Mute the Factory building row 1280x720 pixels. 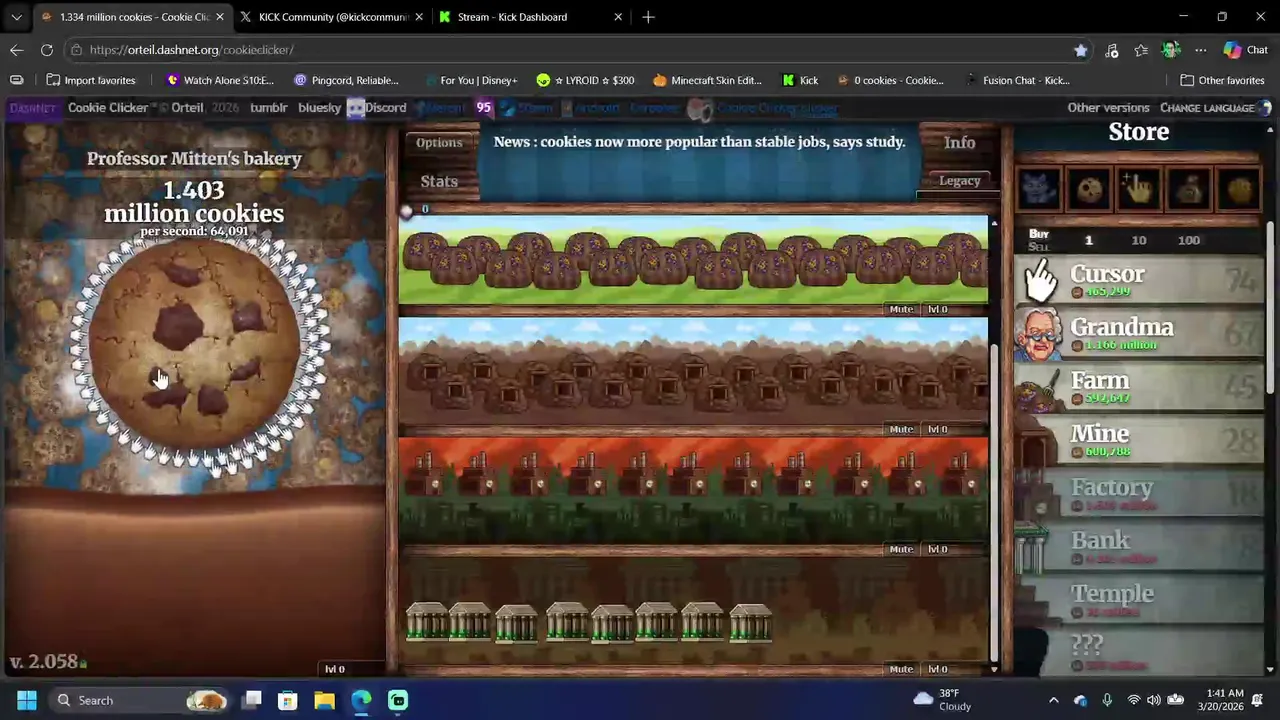[x=901, y=549]
